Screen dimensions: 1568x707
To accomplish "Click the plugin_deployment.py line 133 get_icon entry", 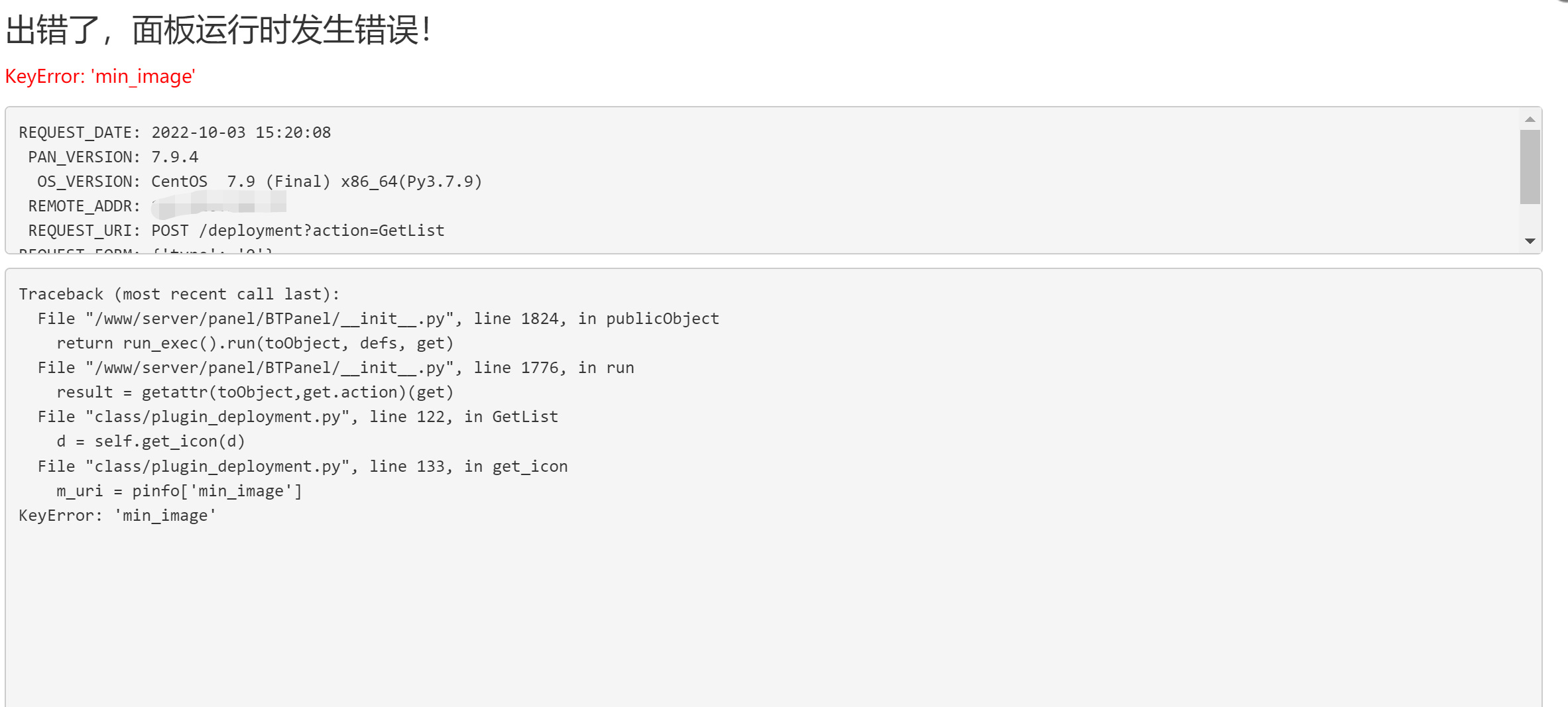I will tap(302, 466).
